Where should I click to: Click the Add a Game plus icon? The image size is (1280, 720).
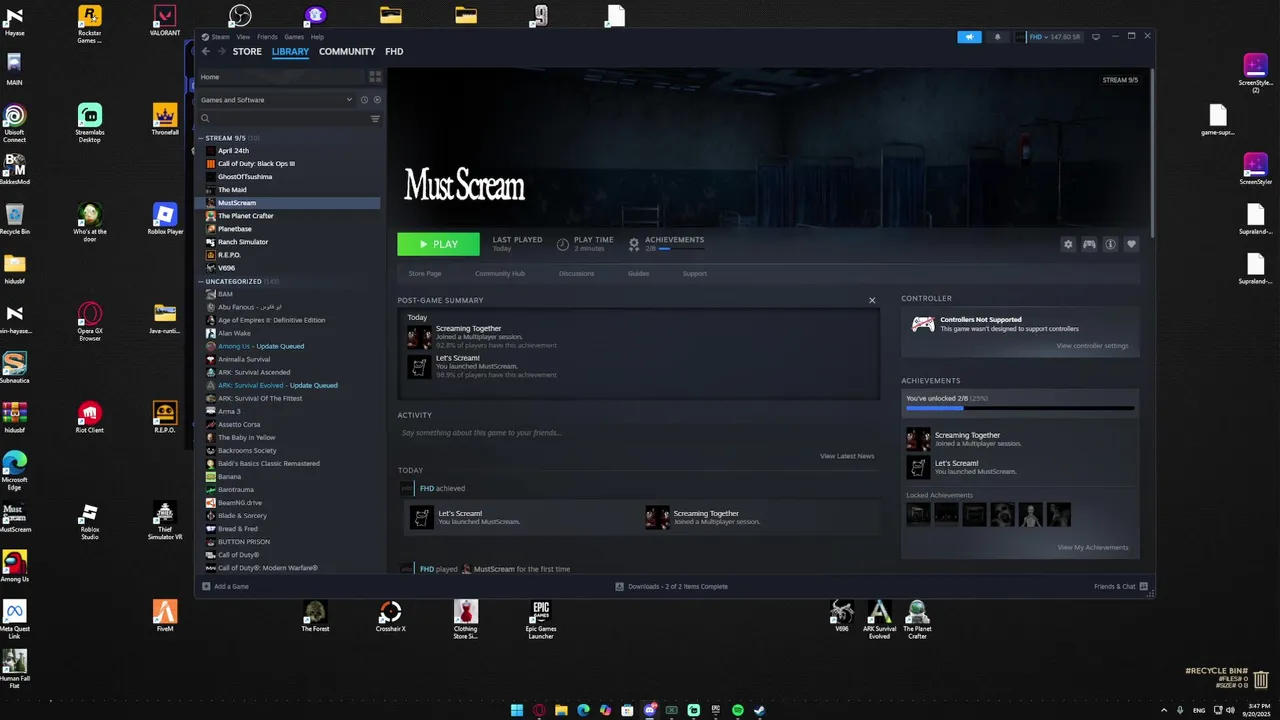point(206,586)
